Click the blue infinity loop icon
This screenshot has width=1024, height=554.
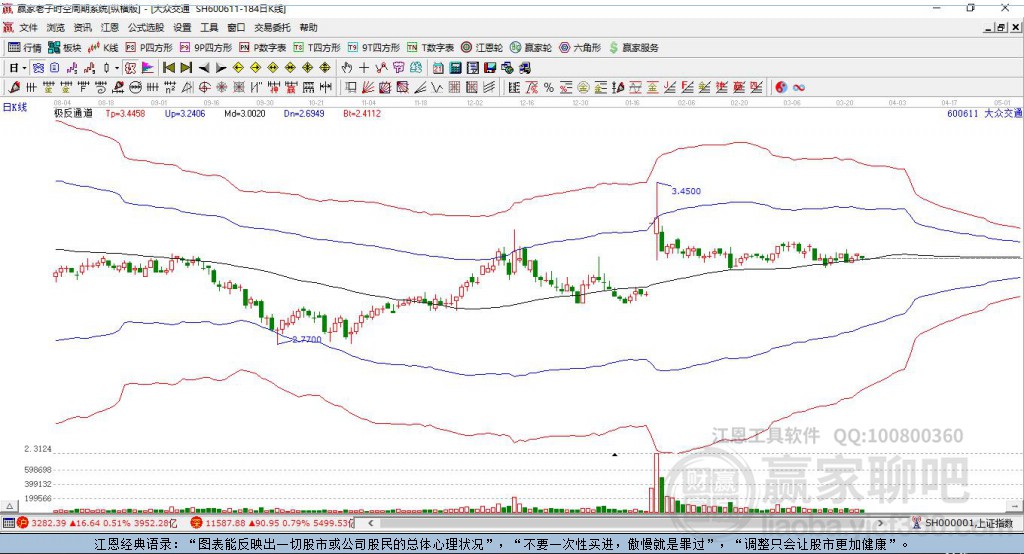click(799, 87)
